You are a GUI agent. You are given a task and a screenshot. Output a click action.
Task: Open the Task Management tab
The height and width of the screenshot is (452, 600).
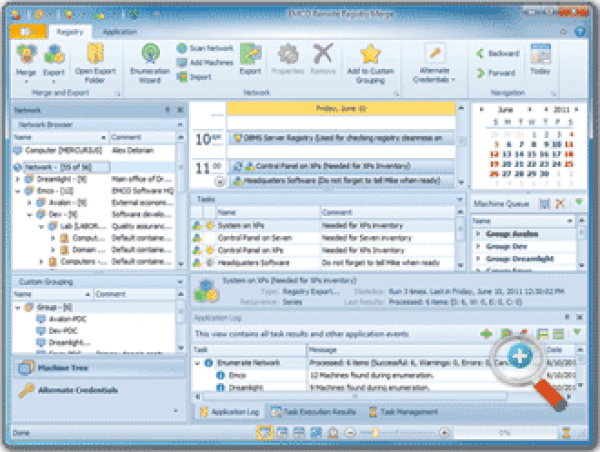coord(404,412)
